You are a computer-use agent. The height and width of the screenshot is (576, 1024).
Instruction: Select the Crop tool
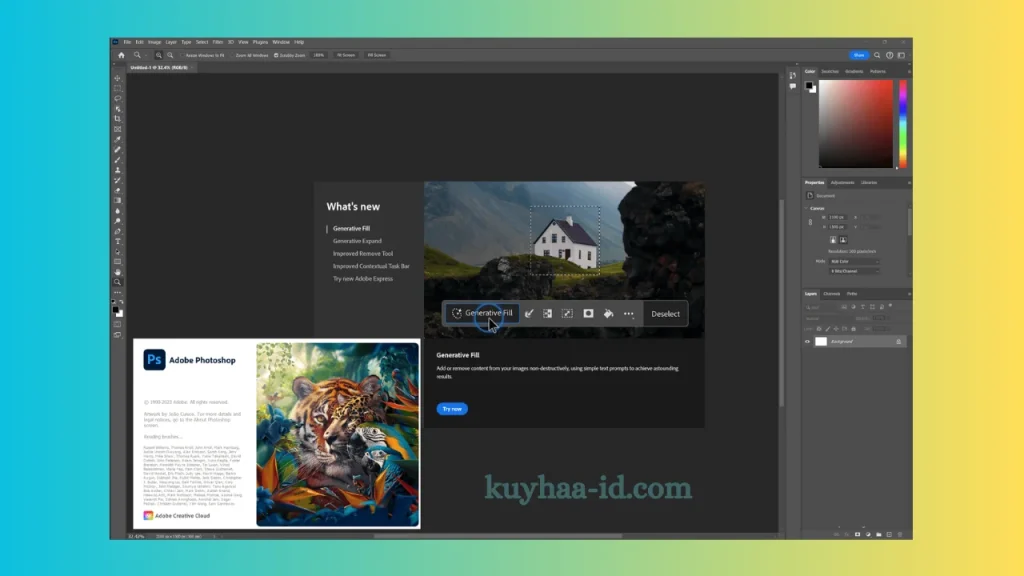tap(118, 119)
